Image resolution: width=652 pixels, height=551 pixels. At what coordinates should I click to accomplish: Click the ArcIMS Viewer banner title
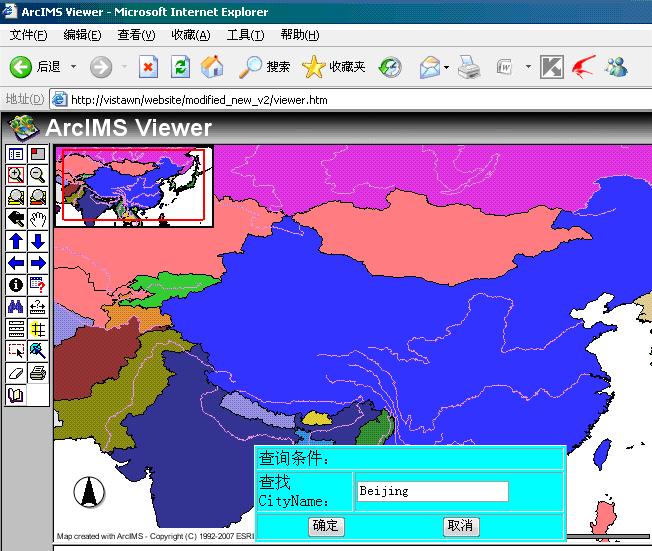tap(129, 127)
